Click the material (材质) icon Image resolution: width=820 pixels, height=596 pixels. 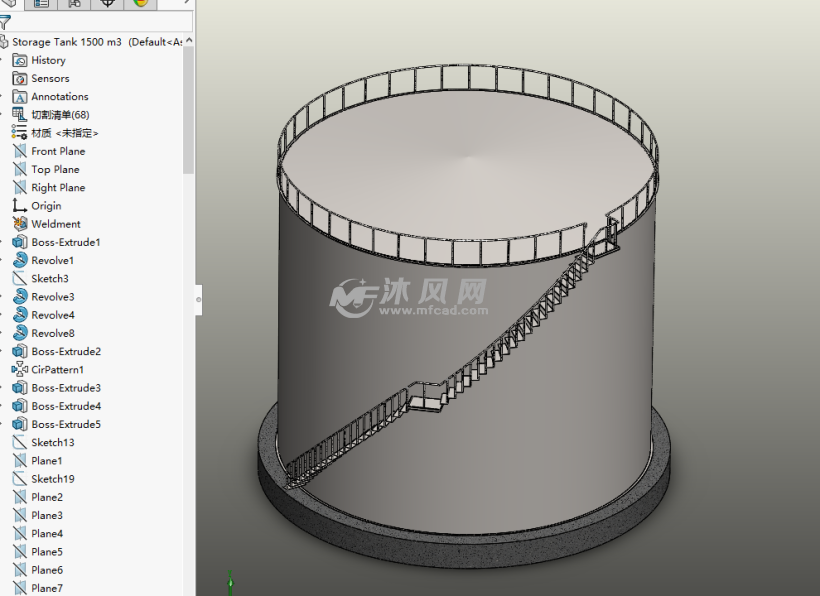point(20,133)
